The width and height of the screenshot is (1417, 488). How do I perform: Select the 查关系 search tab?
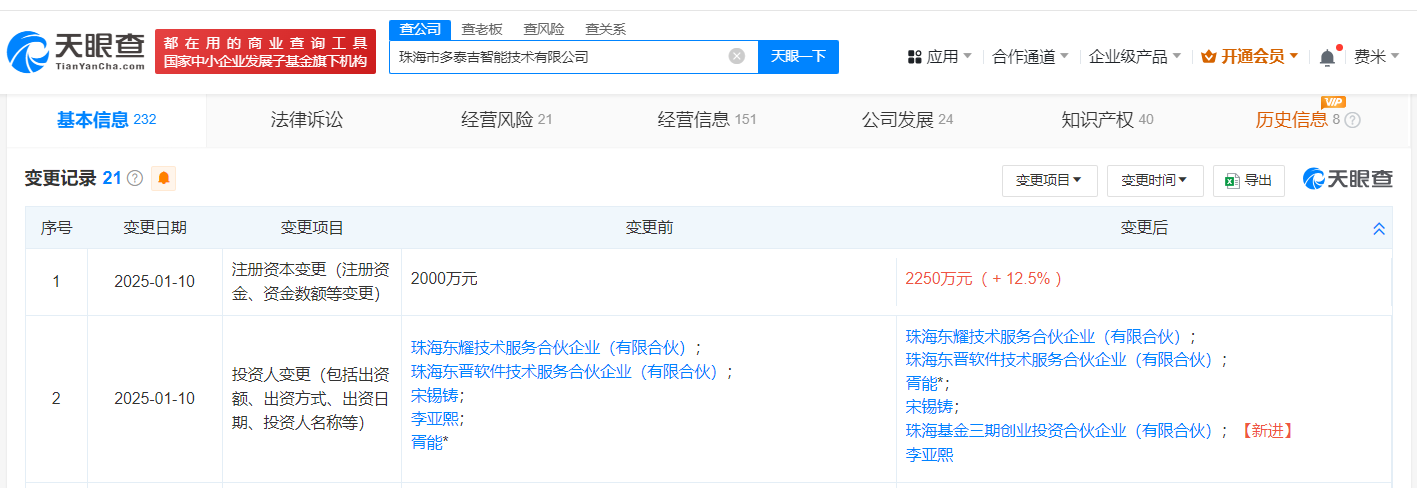coord(606,29)
